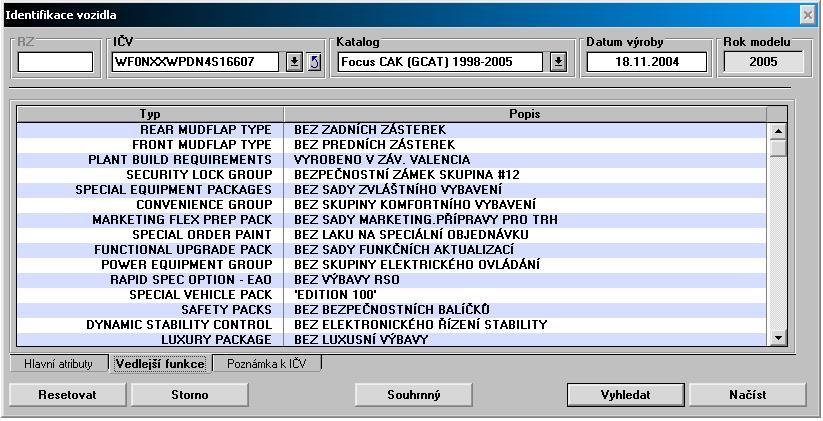Click the blue undo arrow icon beside IČV
823x421 pixels.
point(314,62)
